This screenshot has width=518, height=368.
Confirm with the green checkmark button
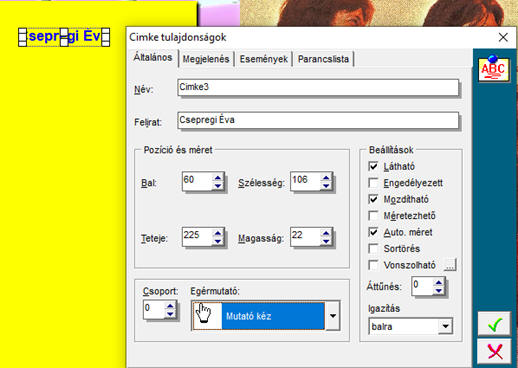[x=494, y=324]
